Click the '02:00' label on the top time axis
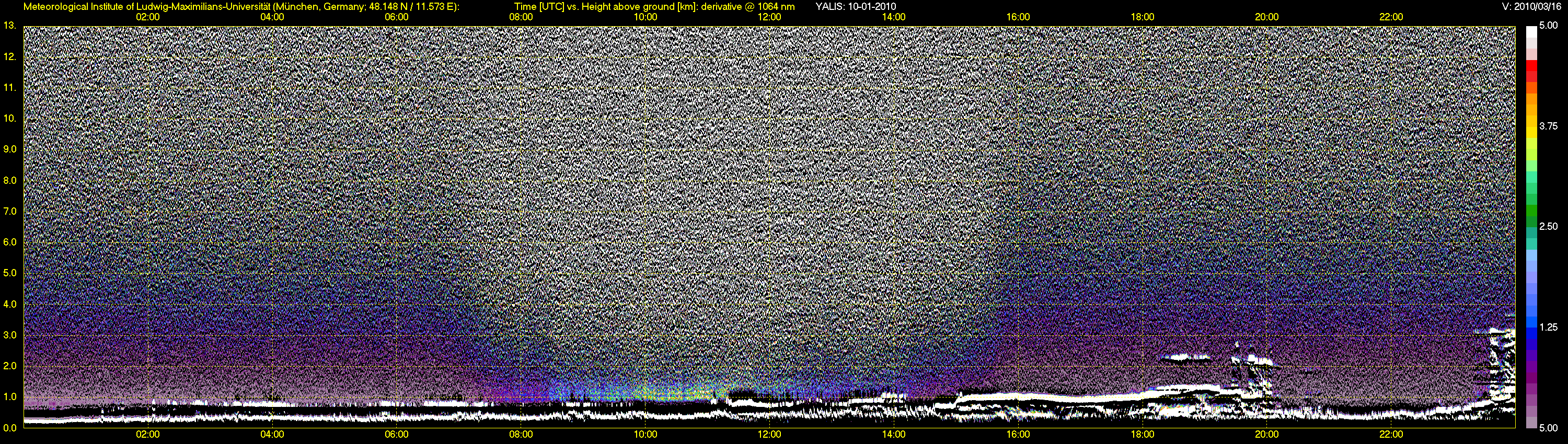 (x=148, y=17)
